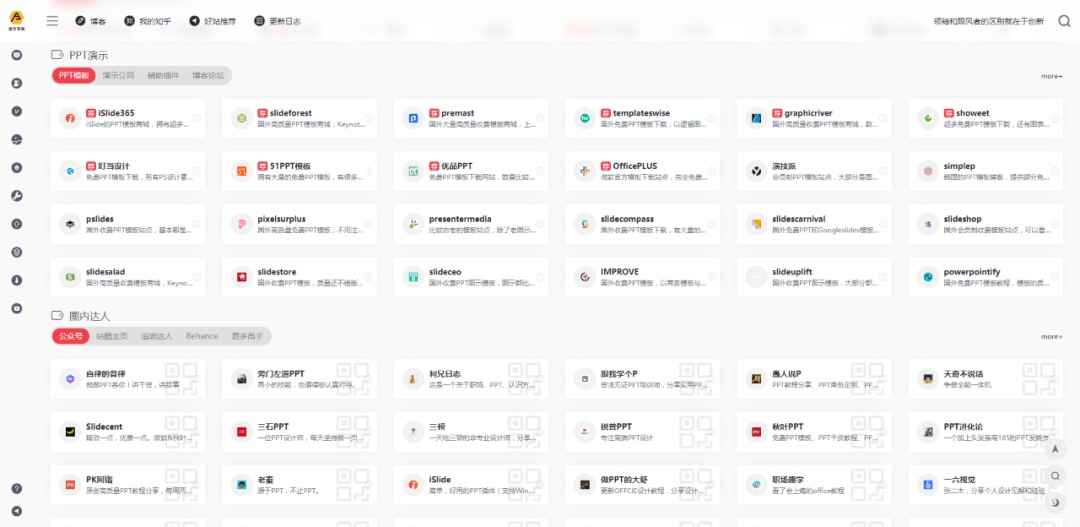Click the chat bubble sidebar icon
The height and width of the screenshot is (527, 1080).
coord(17,55)
